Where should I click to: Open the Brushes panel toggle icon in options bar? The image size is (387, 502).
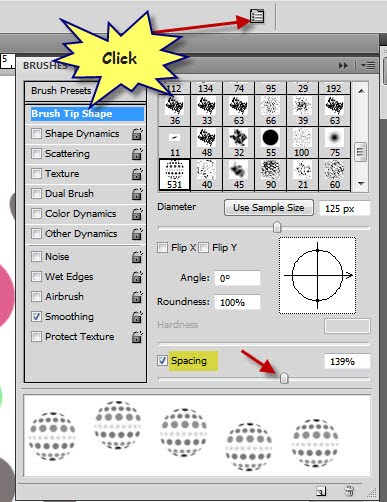(x=257, y=16)
